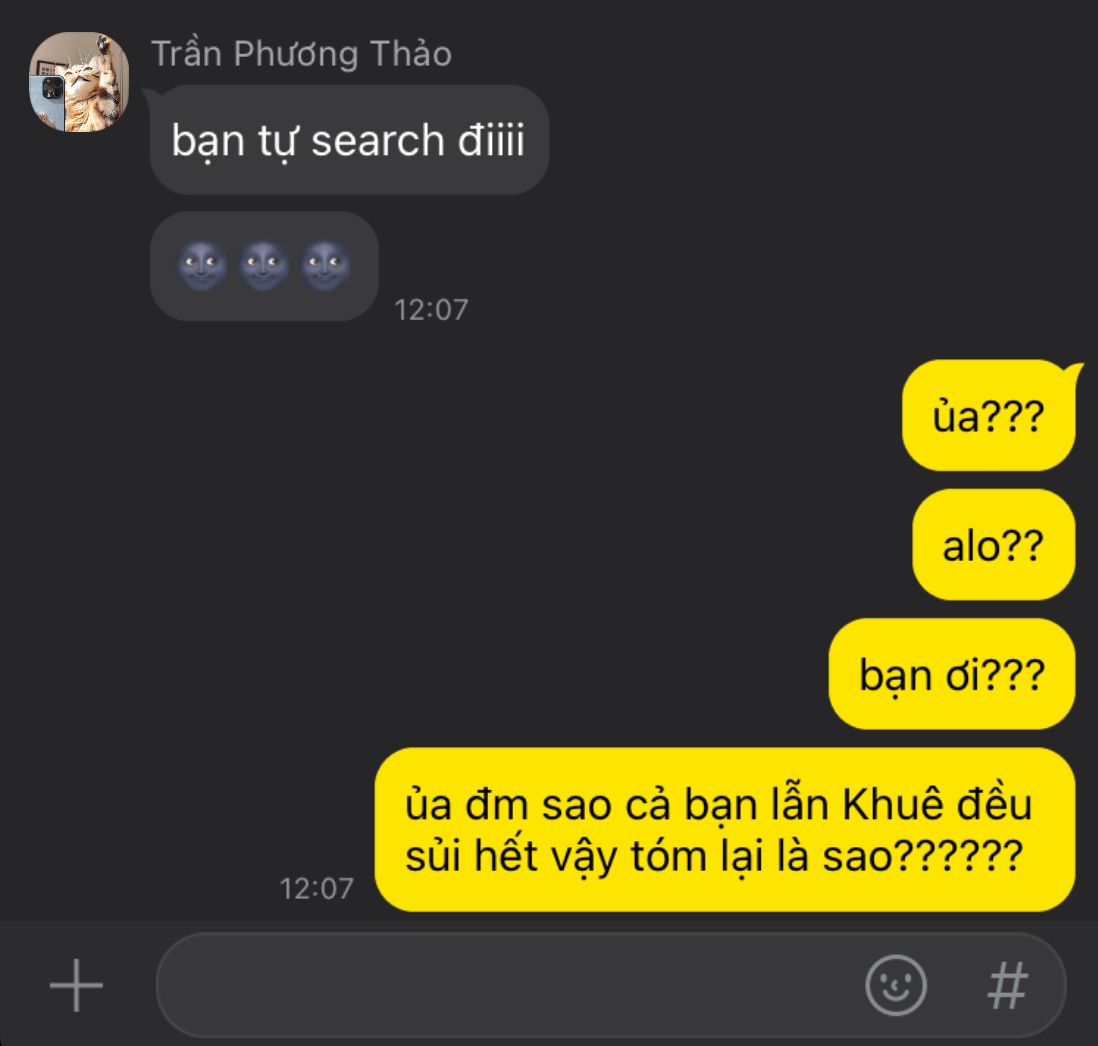Tap the plus attachment icon
Screen dimensions: 1098x1046
[x=76, y=986]
